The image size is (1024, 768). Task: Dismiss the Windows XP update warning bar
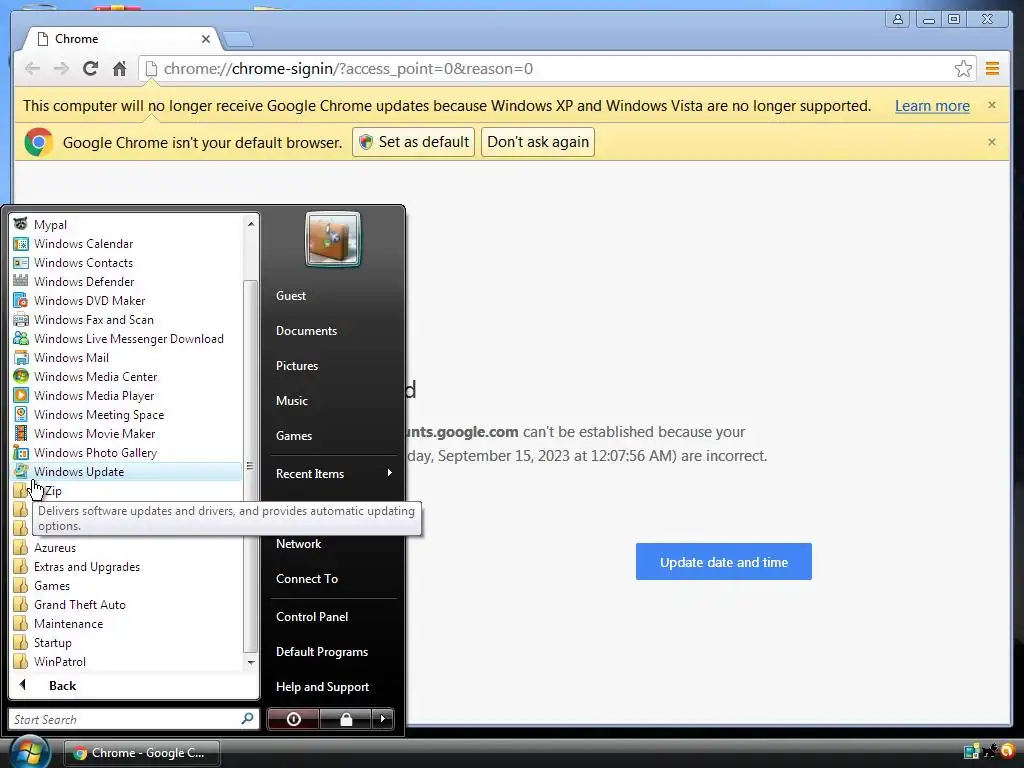991,105
